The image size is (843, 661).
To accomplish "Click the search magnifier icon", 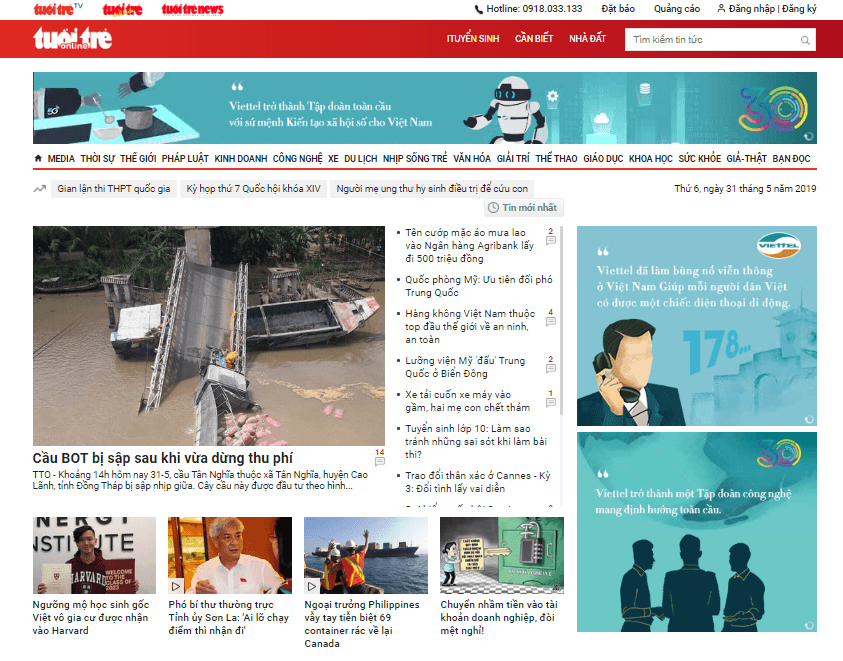I will (805, 40).
